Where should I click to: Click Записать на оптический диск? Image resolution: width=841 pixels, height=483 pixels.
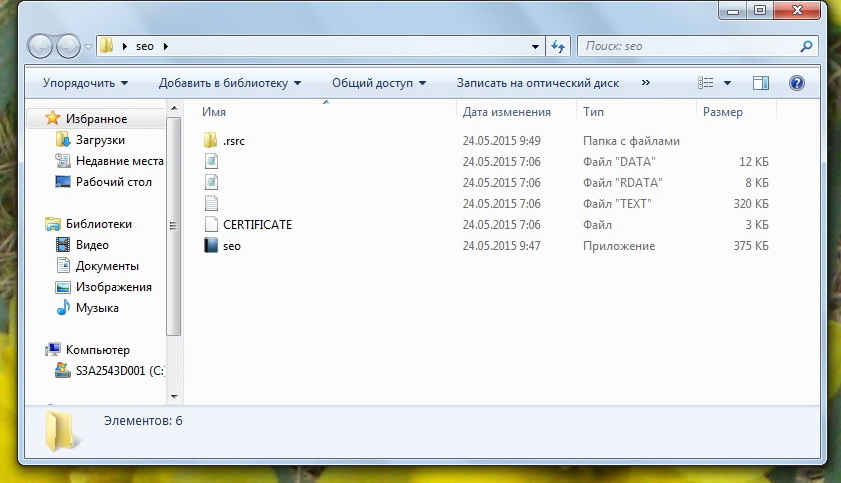[537, 83]
